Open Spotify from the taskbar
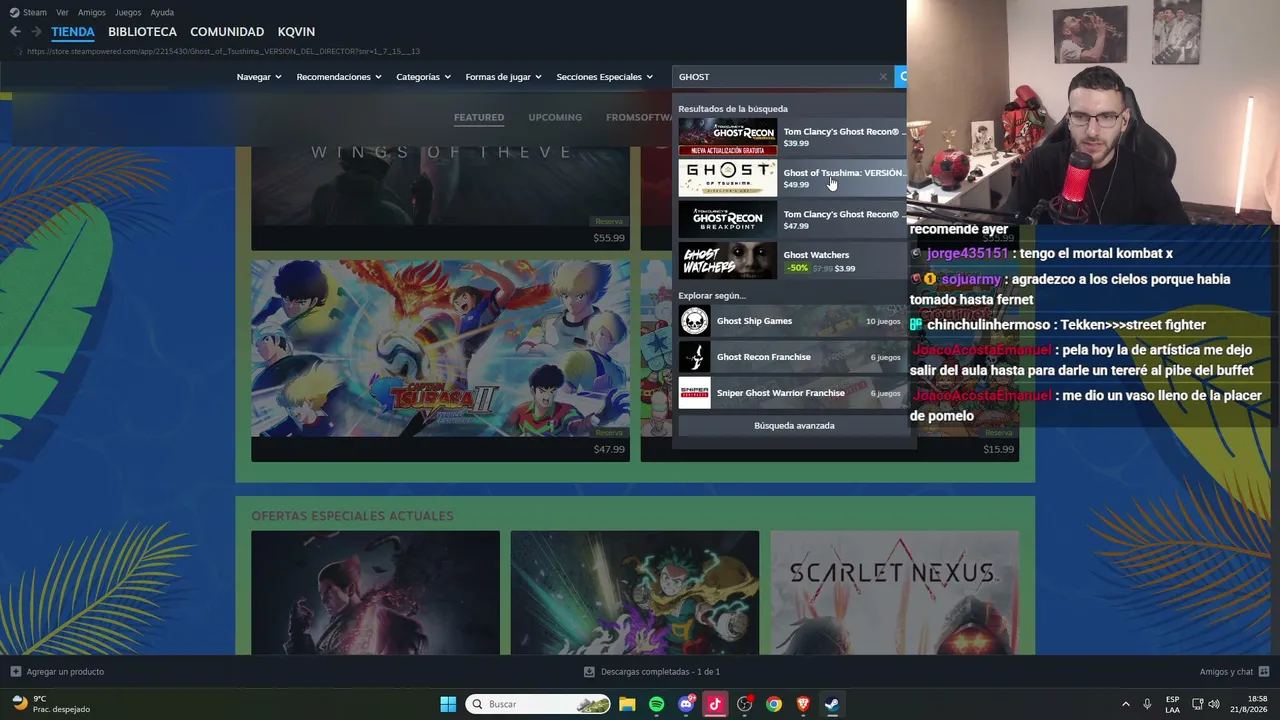 [x=656, y=704]
